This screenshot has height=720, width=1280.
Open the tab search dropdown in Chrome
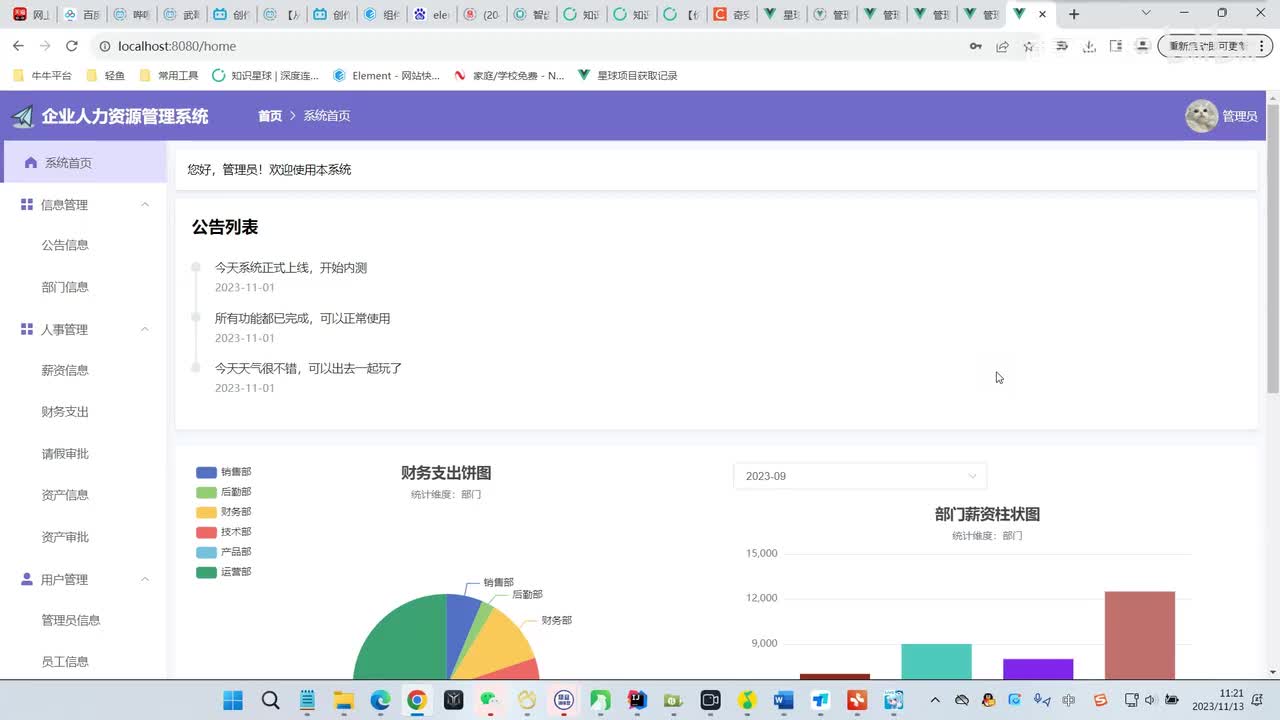pyautogui.click(x=1146, y=14)
